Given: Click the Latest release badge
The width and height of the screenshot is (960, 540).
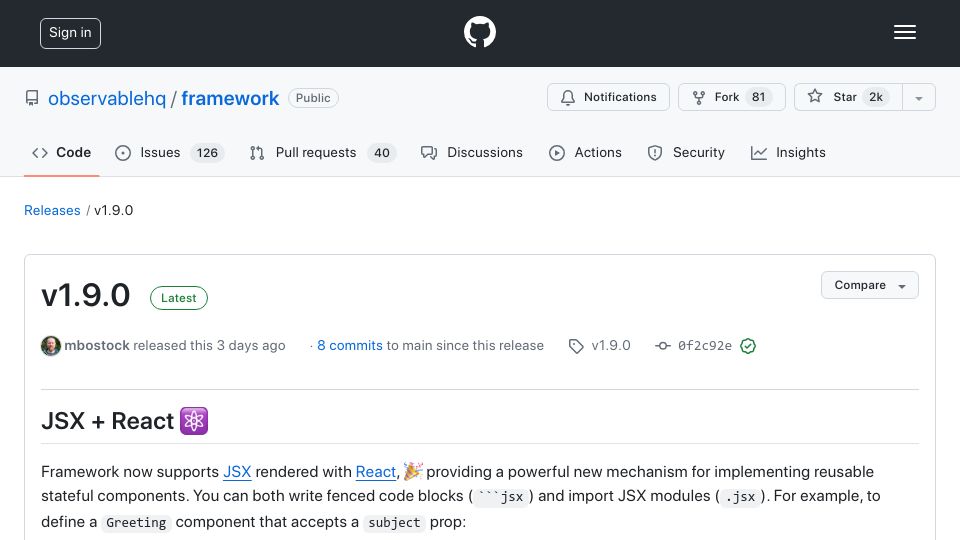Looking at the screenshot, I should click(179, 298).
